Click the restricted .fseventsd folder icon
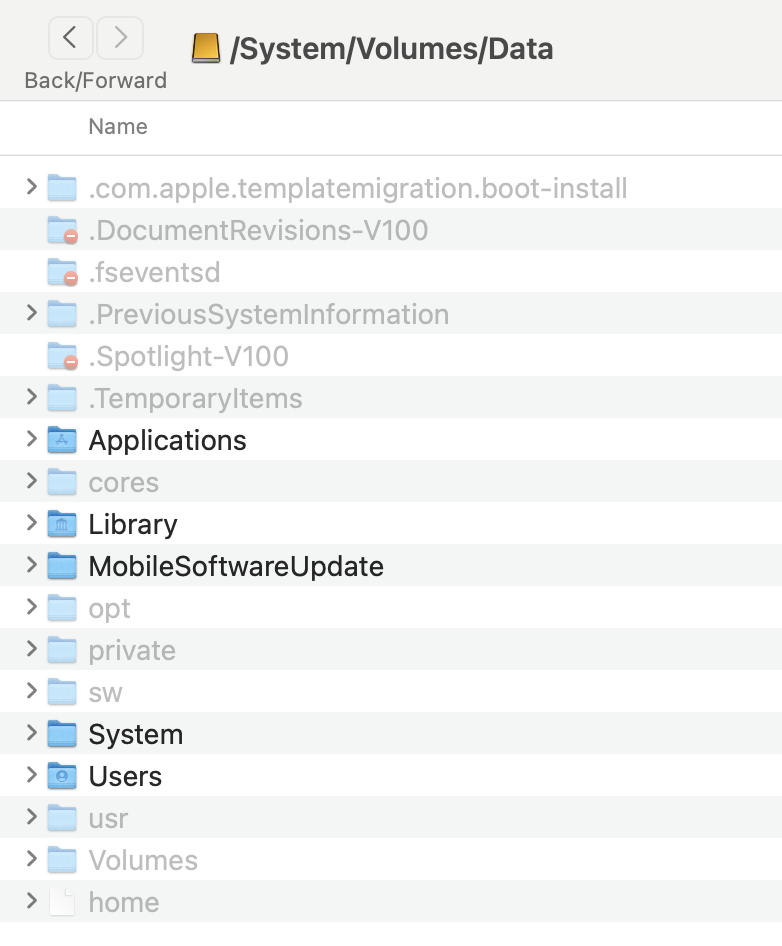 point(62,272)
